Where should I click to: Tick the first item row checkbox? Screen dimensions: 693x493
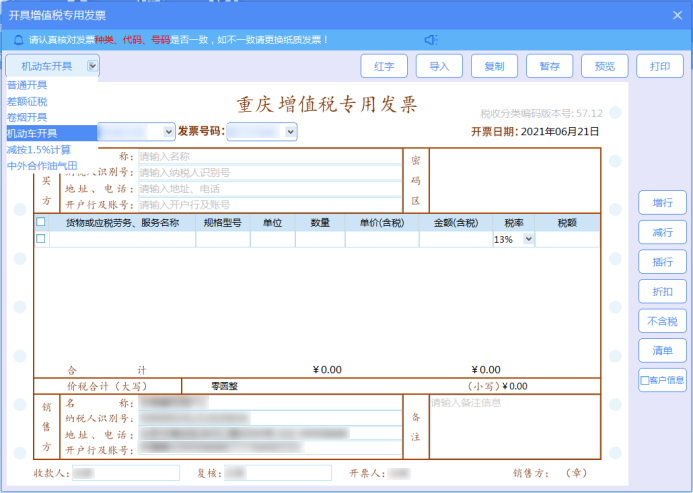(x=41, y=239)
